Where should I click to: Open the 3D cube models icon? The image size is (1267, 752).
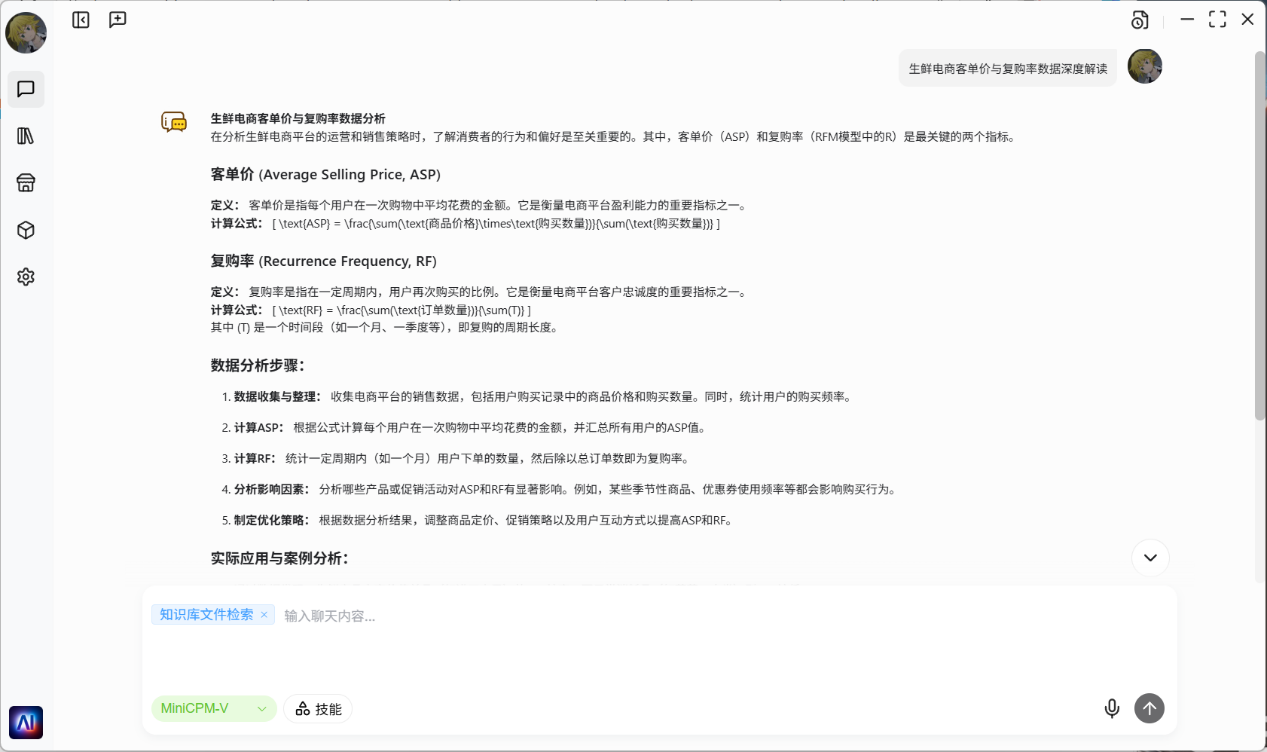click(x=26, y=230)
